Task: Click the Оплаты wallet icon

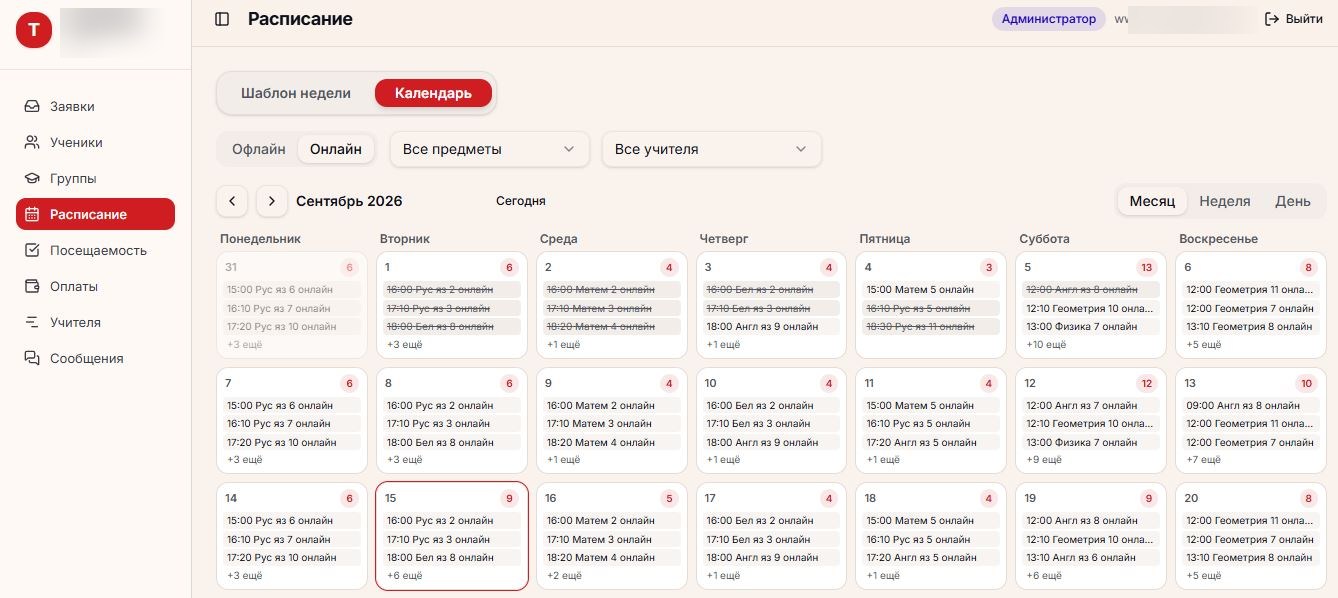Action: 32,286
